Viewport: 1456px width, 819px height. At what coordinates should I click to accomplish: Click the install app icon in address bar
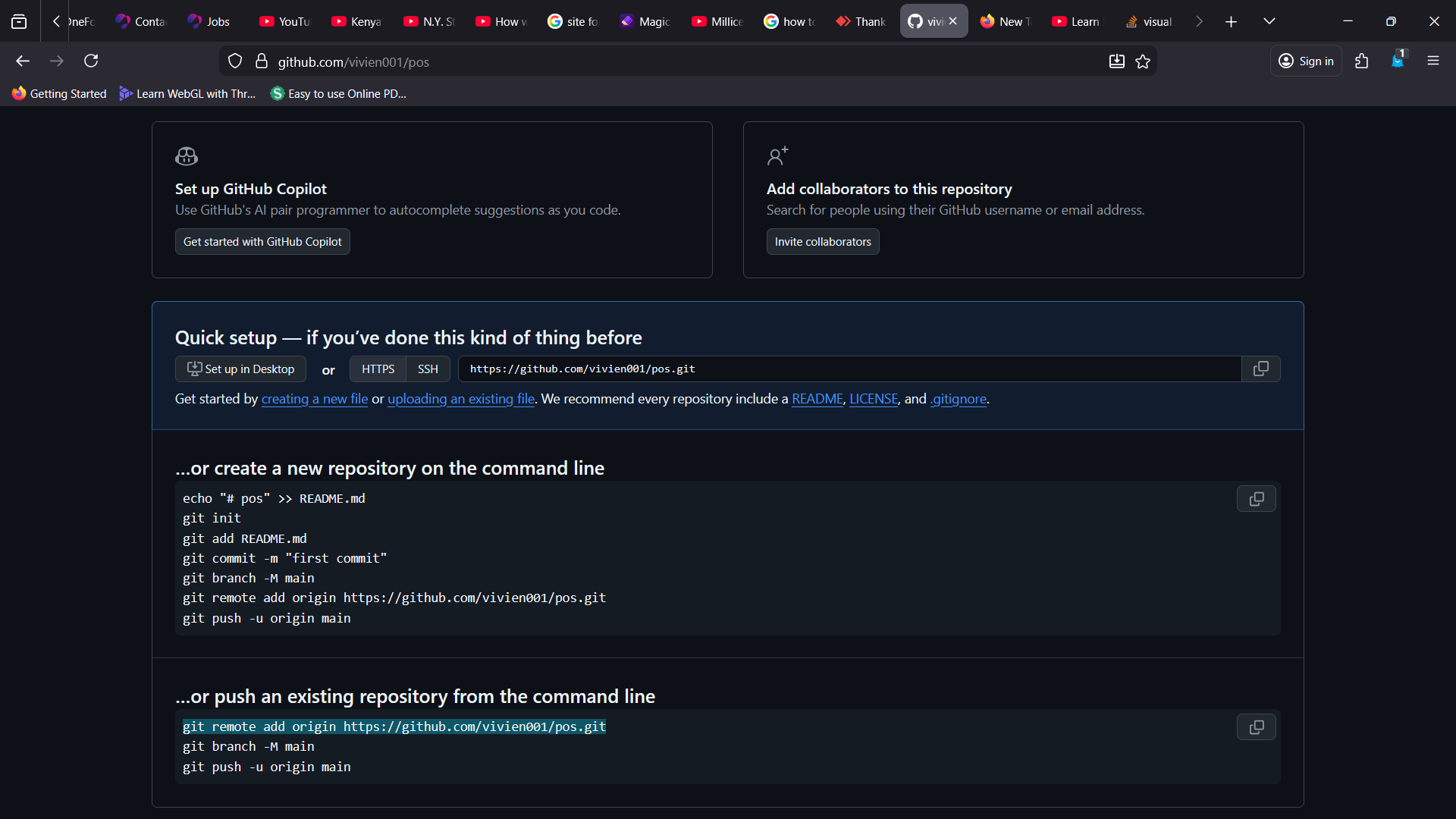[1116, 61]
